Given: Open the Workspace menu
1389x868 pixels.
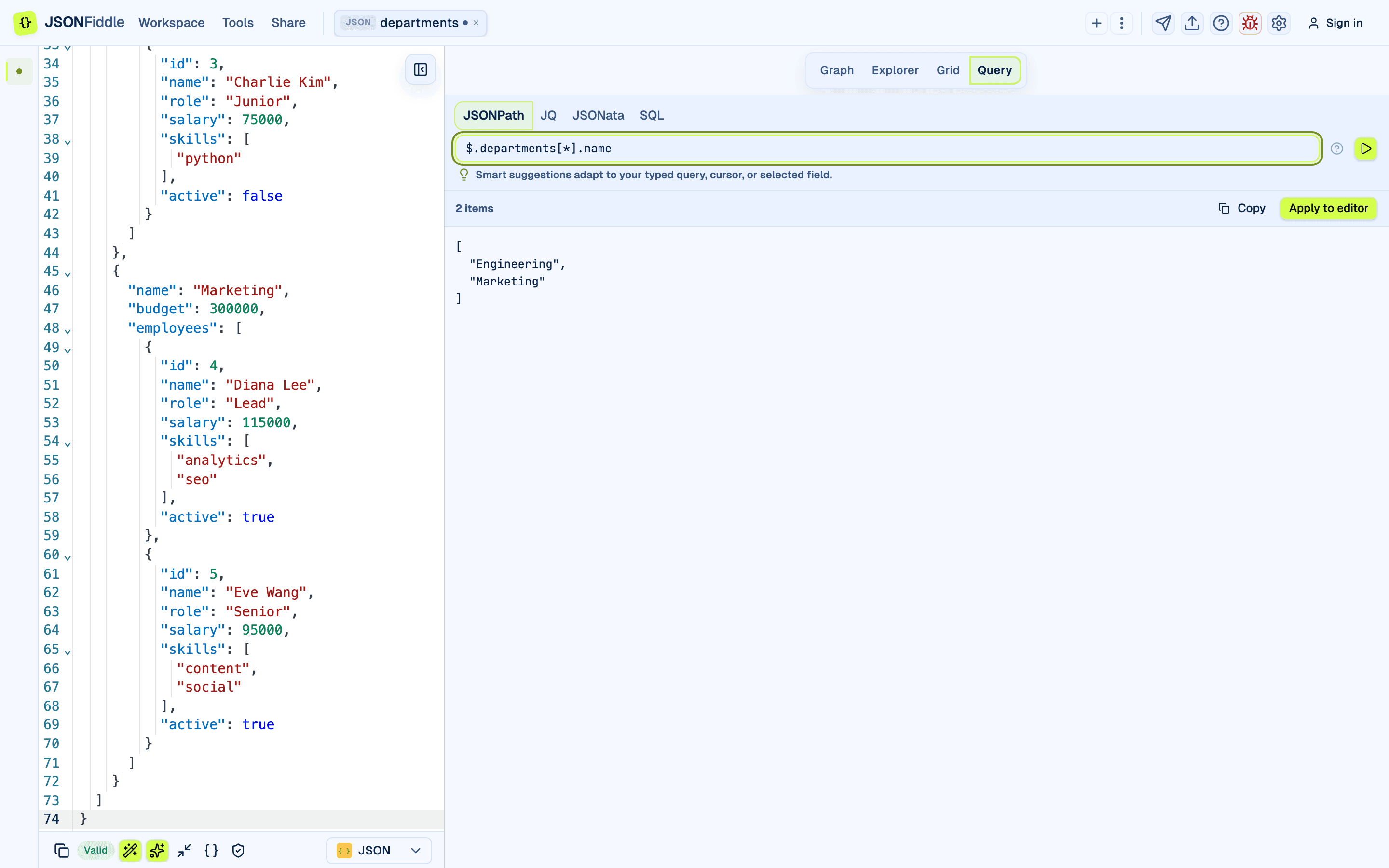Looking at the screenshot, I should (x=171, y=23).
